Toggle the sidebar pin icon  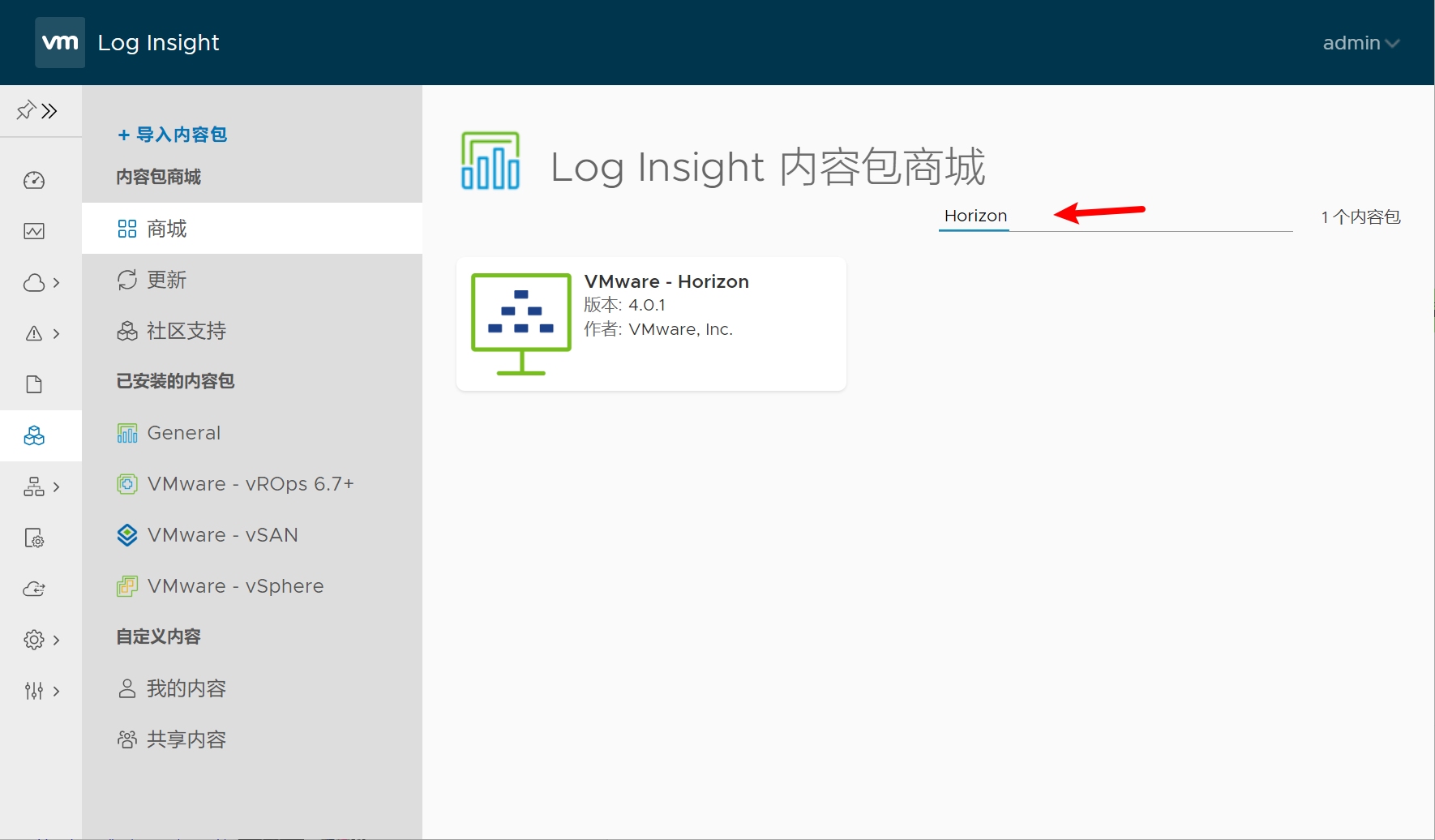[25, 110]
